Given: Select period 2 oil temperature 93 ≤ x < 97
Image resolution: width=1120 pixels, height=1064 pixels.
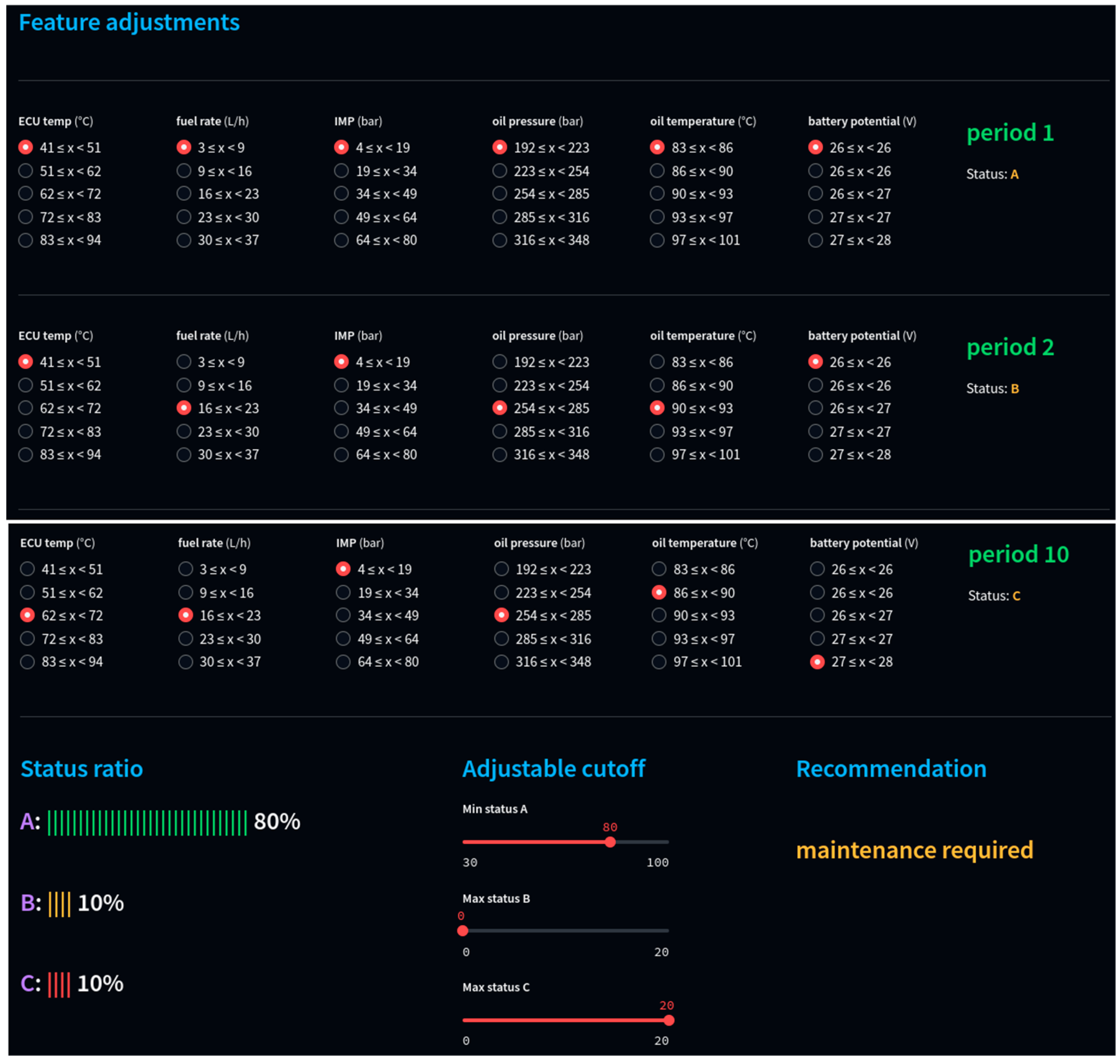Looking at the screenshot, I should coord(658,432).
